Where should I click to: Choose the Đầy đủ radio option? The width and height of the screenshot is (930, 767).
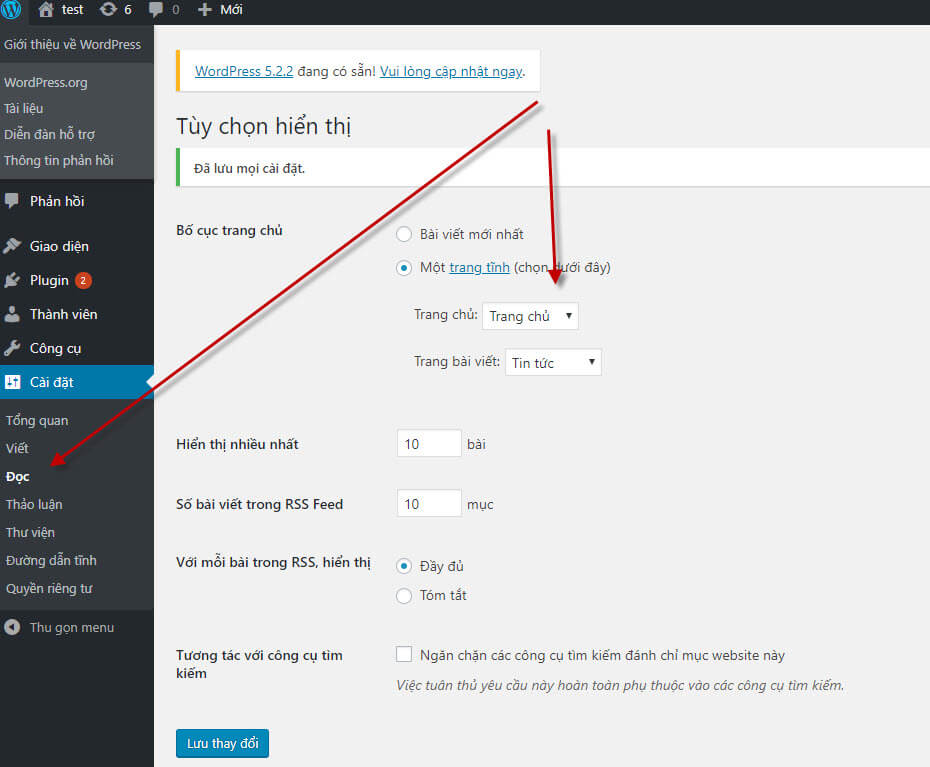point(404,566)
